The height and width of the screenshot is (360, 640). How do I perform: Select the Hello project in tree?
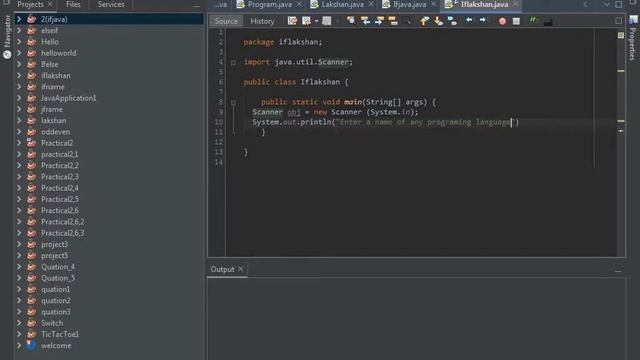50,42
